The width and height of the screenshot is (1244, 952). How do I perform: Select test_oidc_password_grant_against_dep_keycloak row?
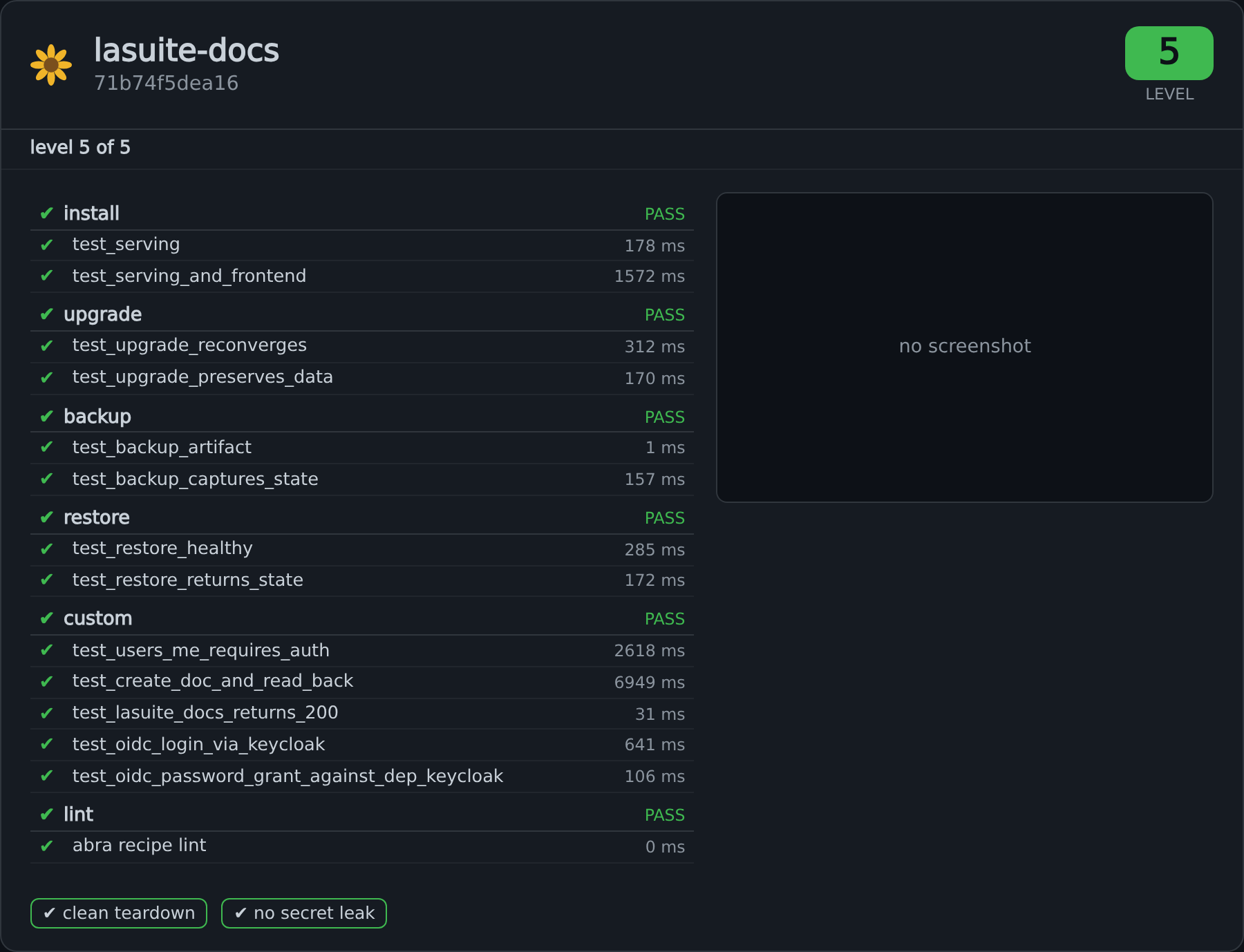pyautogui.click(x=362, y=776)
